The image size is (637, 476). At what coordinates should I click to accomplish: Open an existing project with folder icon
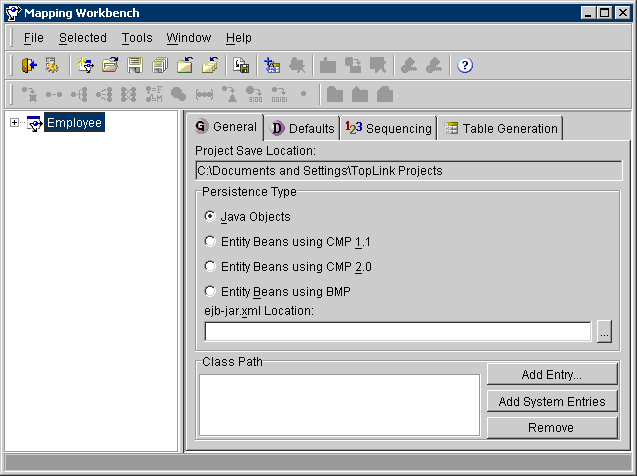pyautogui.click(x=110, y=65)
